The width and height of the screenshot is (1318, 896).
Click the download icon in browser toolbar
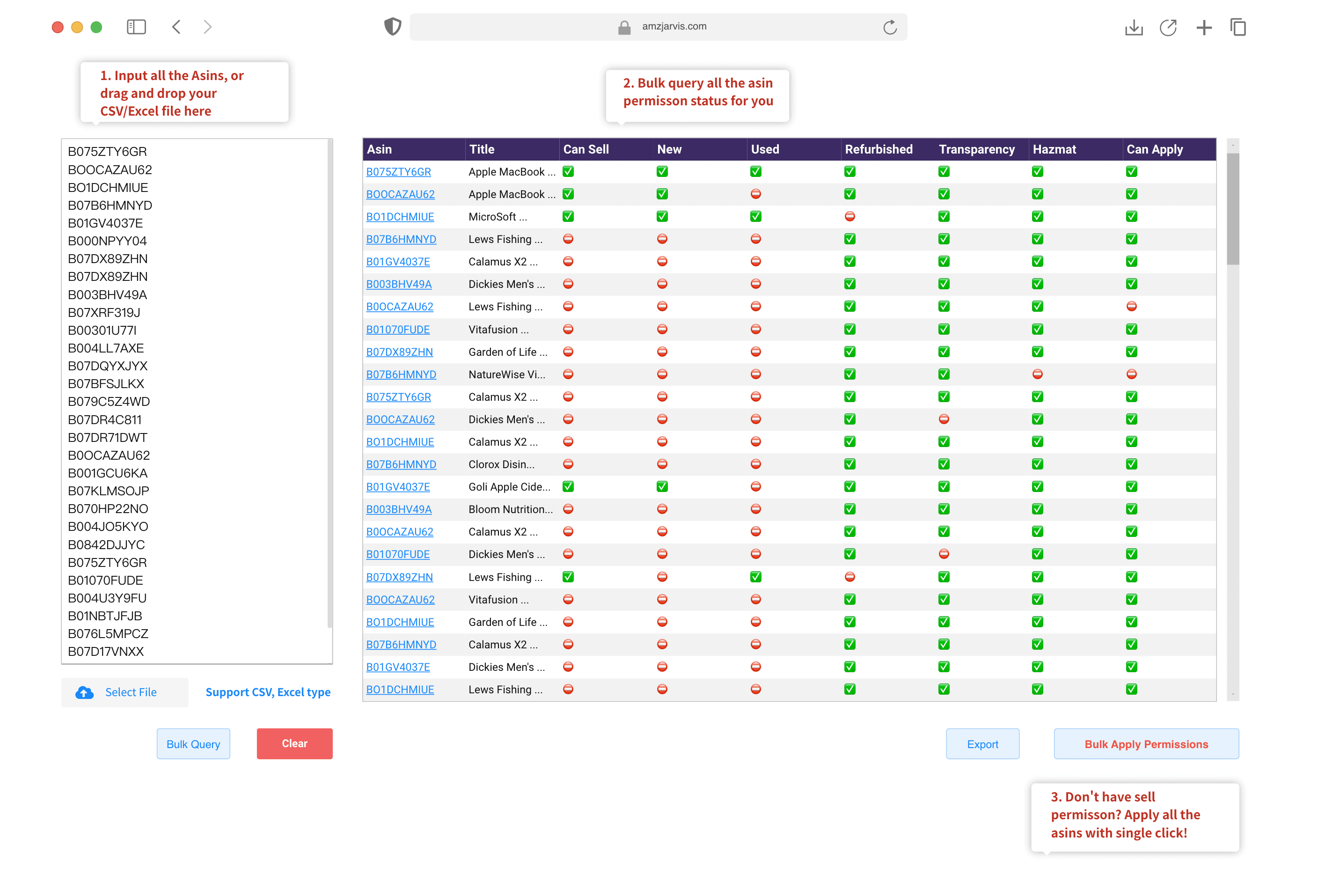click(x=1134, y=27)
